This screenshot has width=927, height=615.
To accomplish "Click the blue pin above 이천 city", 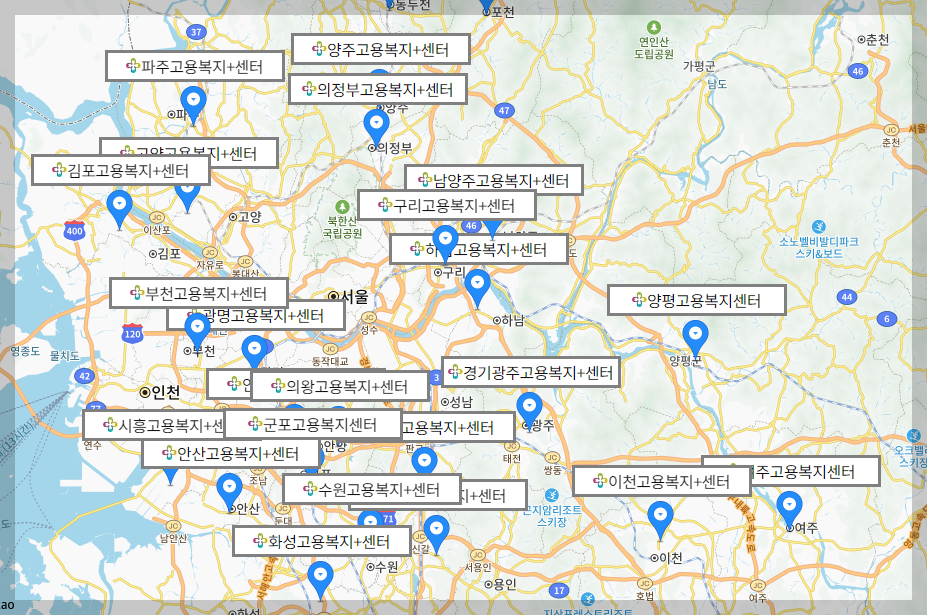I will coord(660,519).
